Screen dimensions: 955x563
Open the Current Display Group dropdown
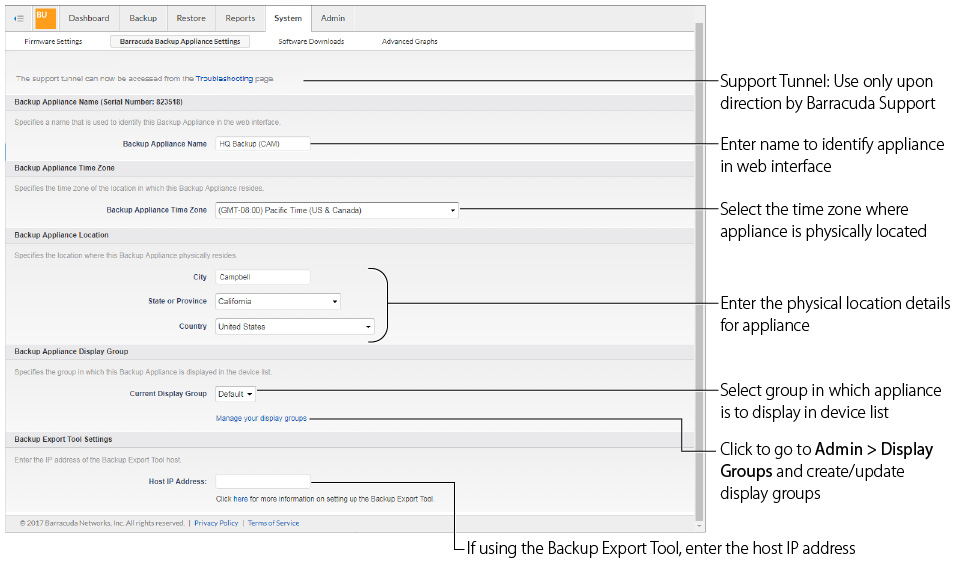235,394
